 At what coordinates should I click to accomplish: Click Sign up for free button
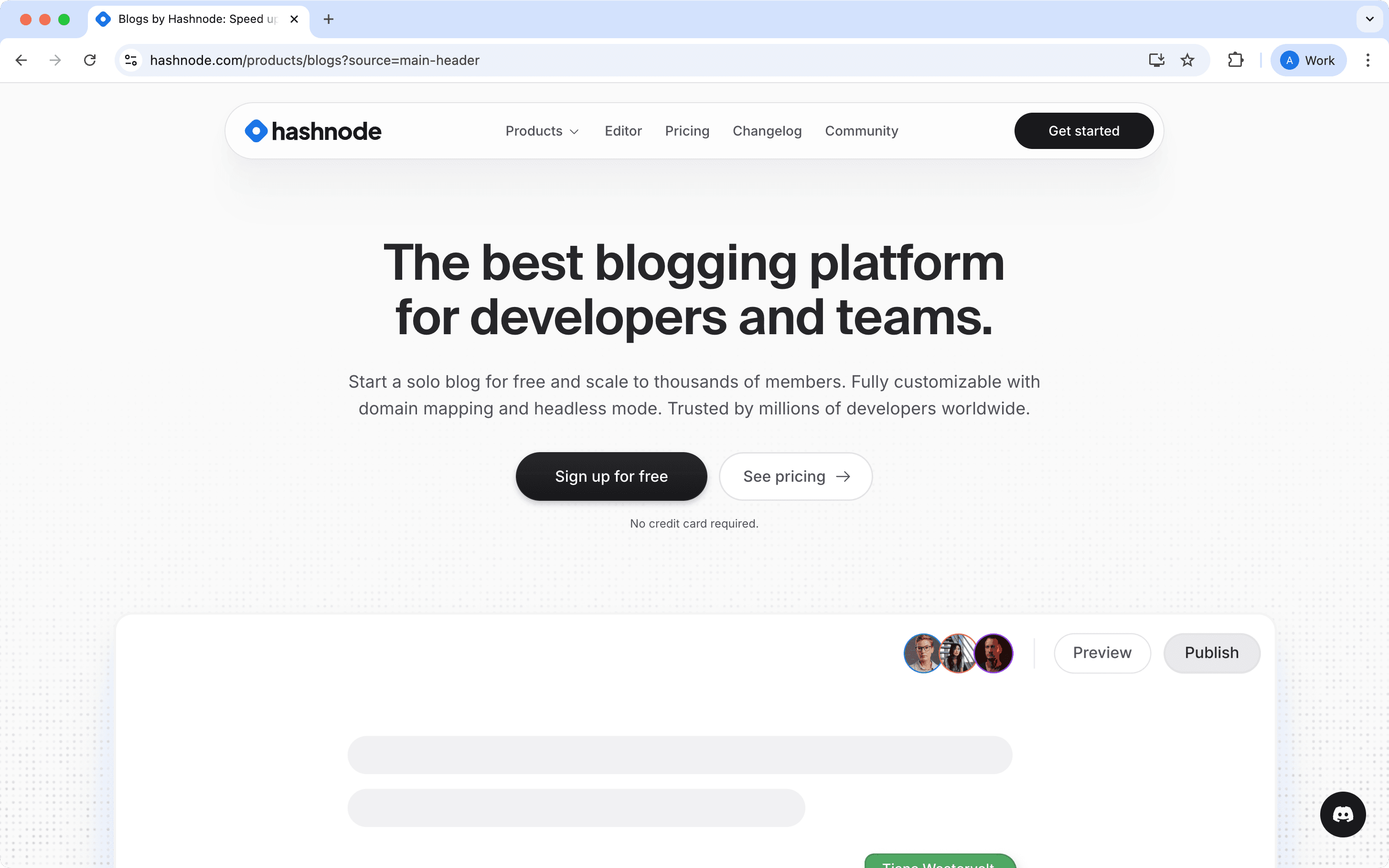(x=611, y=476)
